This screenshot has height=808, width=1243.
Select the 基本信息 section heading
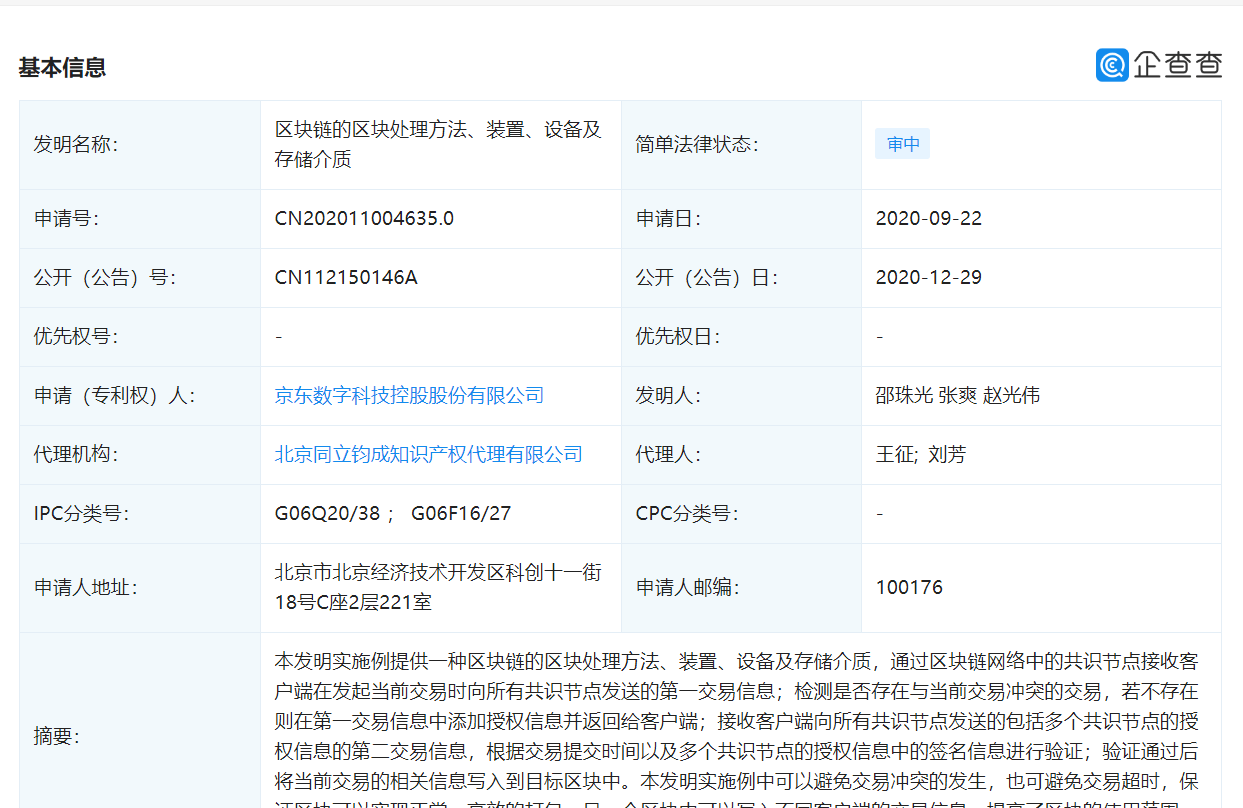pyautogui.click(x=62, y=68)
